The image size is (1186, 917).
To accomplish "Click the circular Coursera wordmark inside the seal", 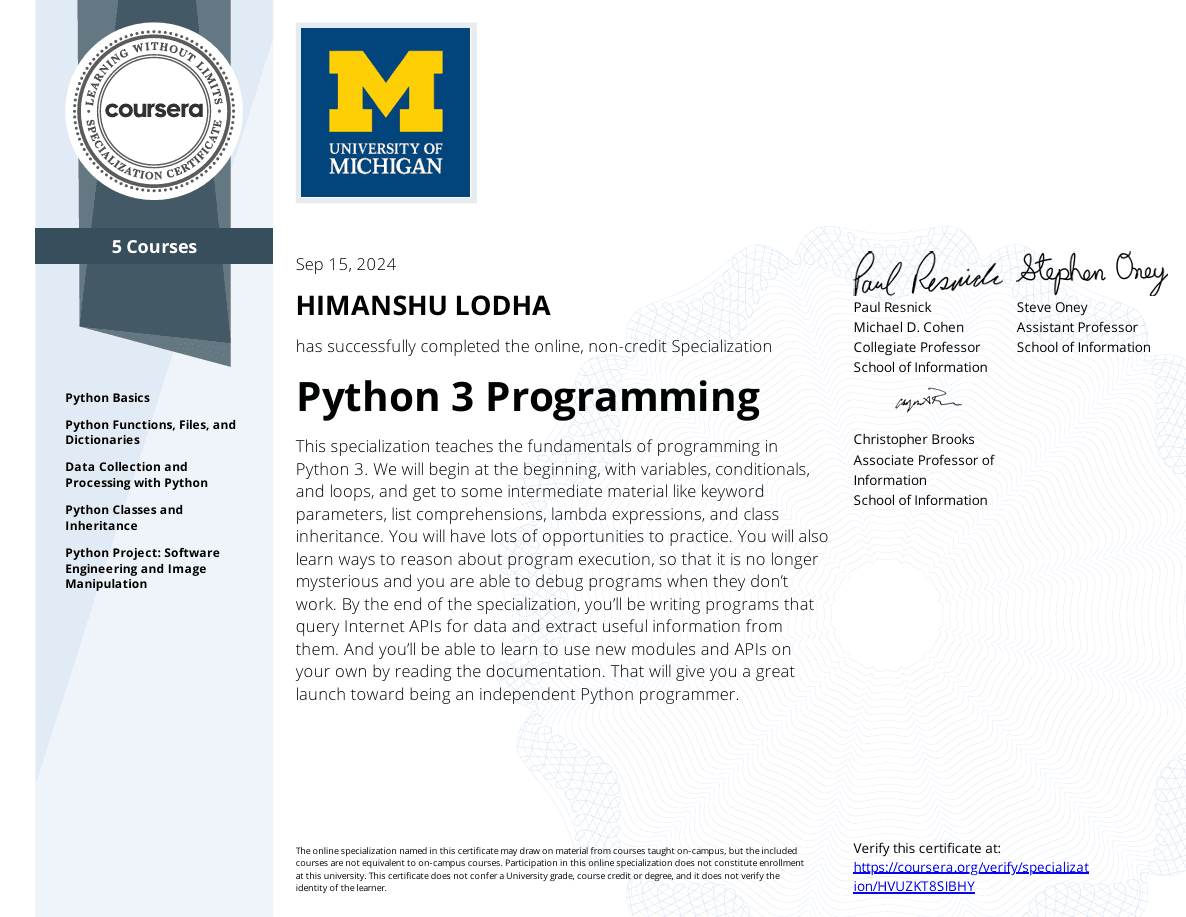I will tap(153, 110).
